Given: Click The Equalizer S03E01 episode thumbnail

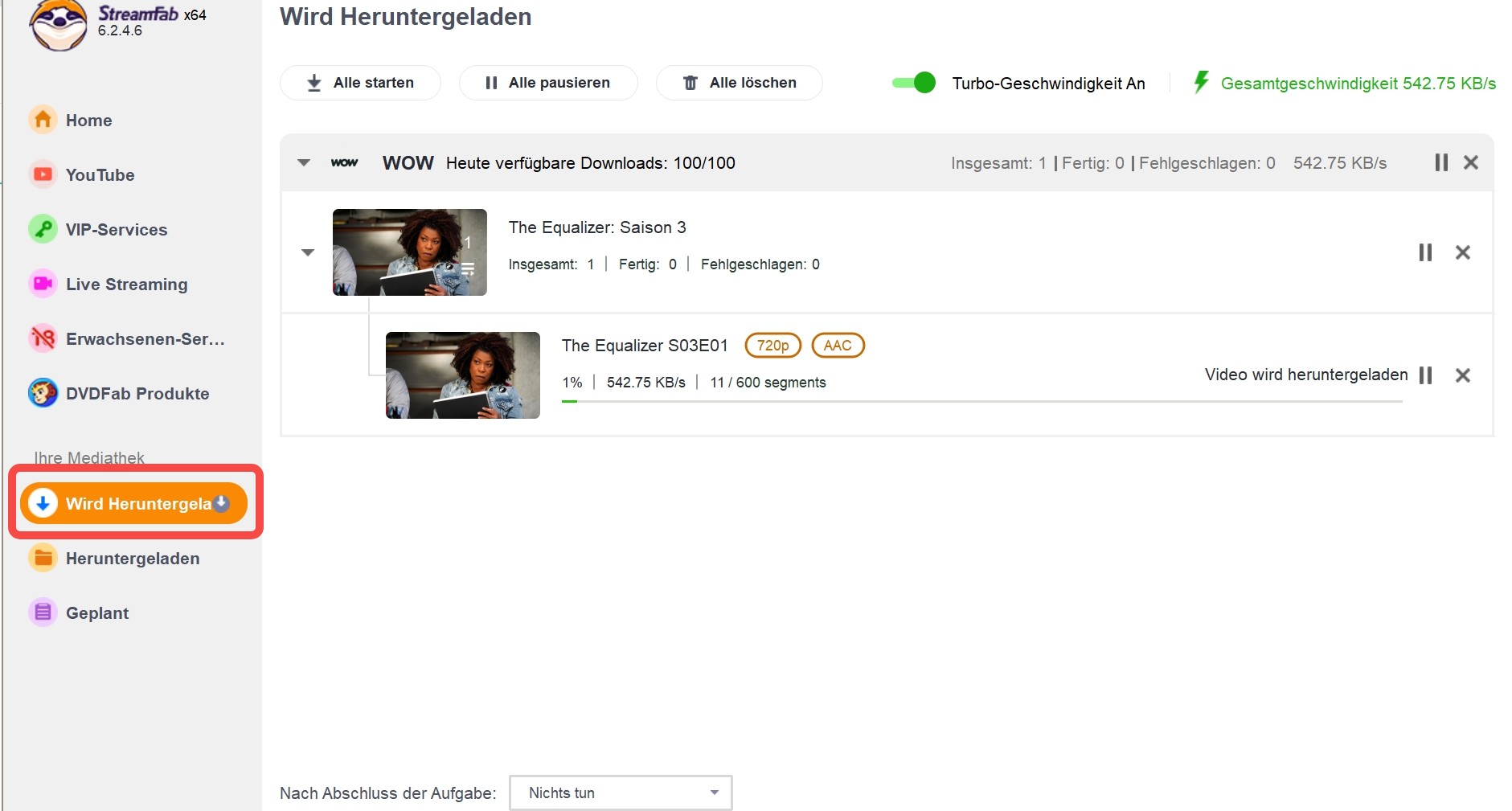Looking at the screenshot, I should pyautogui.click(x=463, y=375).
